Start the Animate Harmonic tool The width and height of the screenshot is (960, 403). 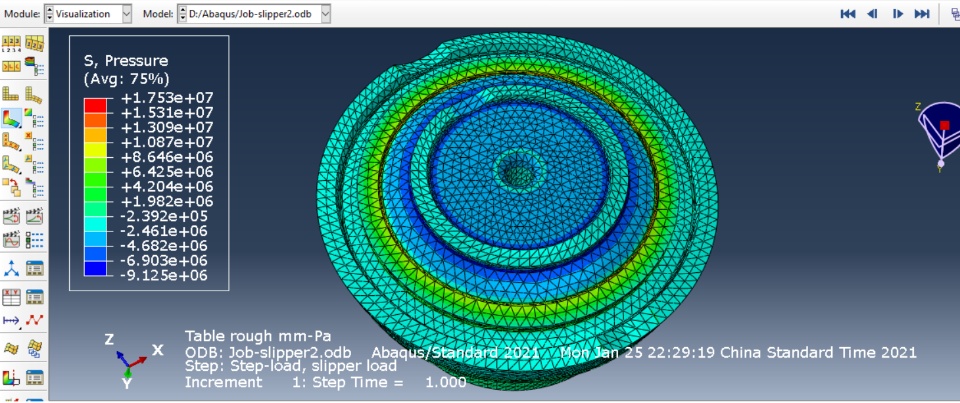tap(12, 240)
